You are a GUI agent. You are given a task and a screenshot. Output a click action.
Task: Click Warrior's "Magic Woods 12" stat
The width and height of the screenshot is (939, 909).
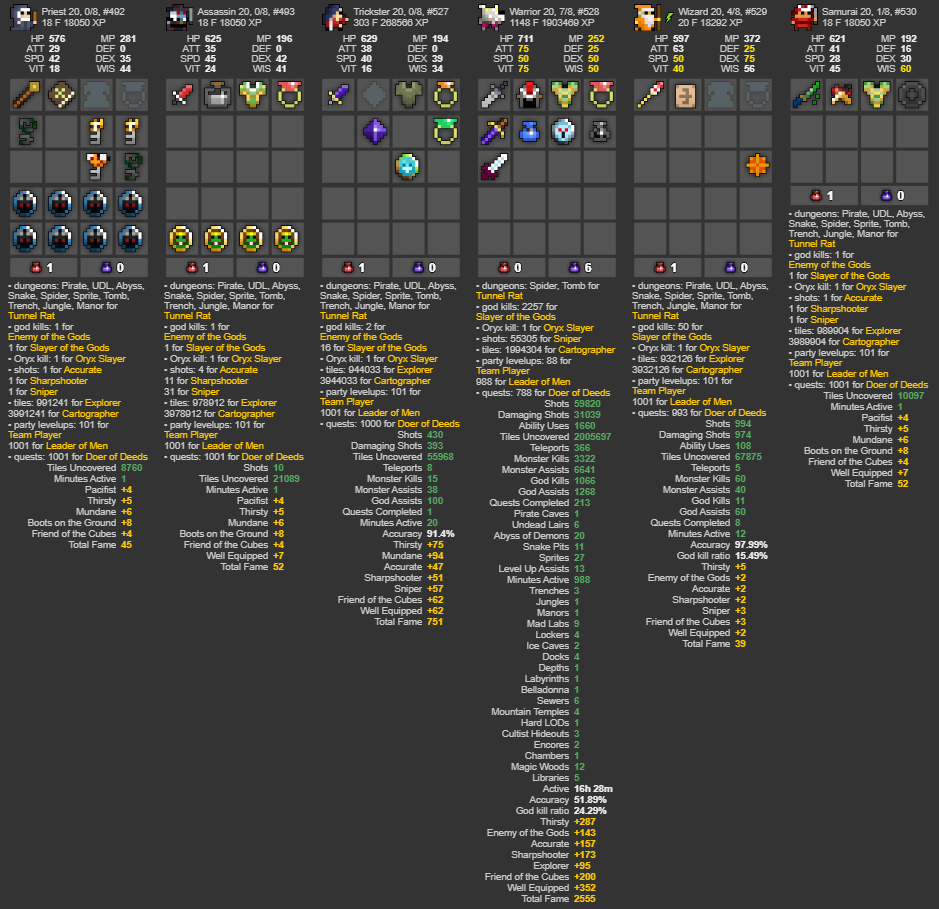[x=547, y=767]
